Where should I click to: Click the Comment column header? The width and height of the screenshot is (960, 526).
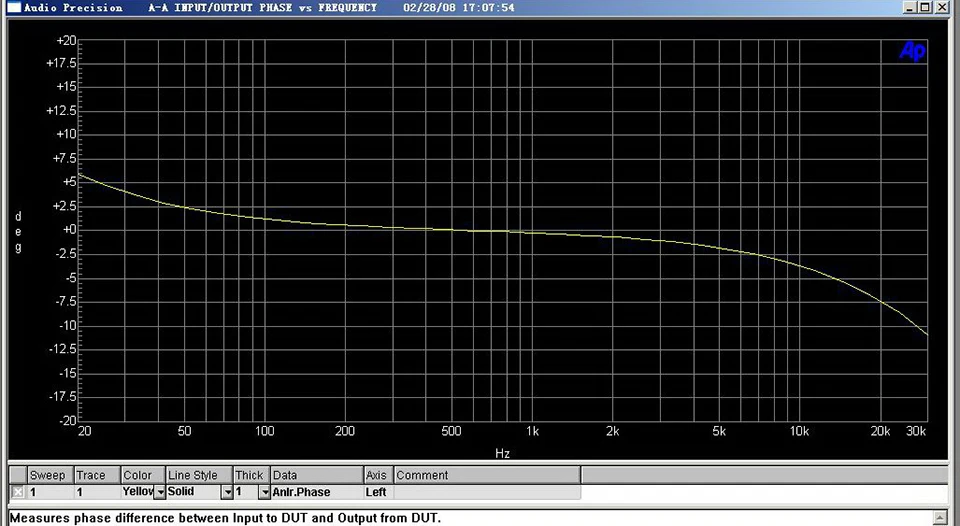click(487, 475)
